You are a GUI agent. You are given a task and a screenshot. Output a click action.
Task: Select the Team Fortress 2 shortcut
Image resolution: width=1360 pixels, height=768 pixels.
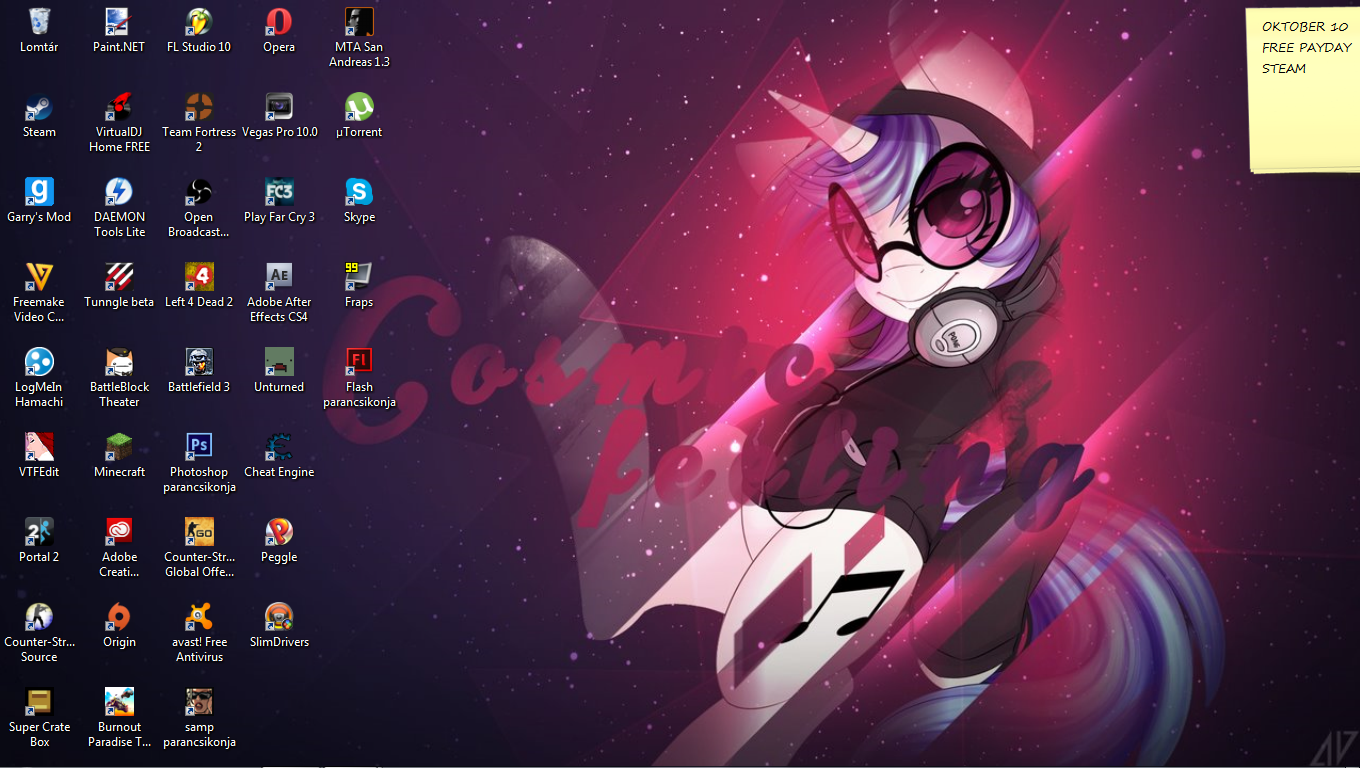pyautogui.click(x=199, y=106)
